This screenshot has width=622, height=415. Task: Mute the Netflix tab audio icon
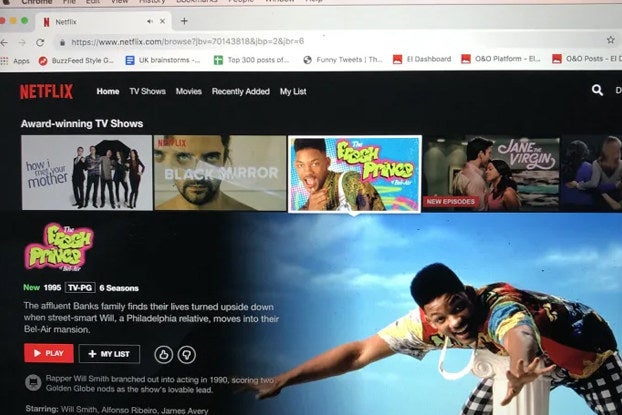pos(150,21)
